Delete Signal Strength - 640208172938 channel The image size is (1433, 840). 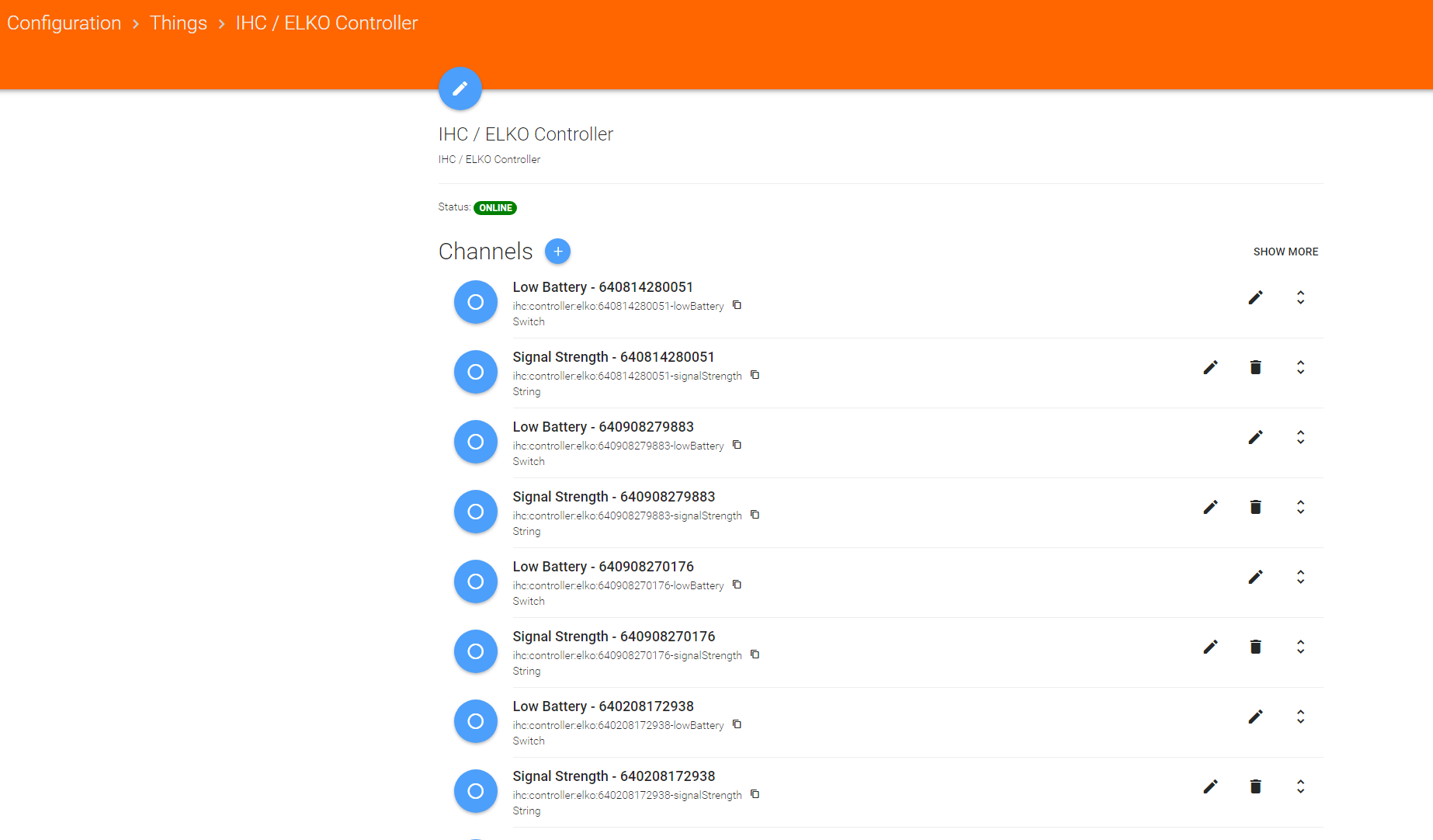[1255, 786]
